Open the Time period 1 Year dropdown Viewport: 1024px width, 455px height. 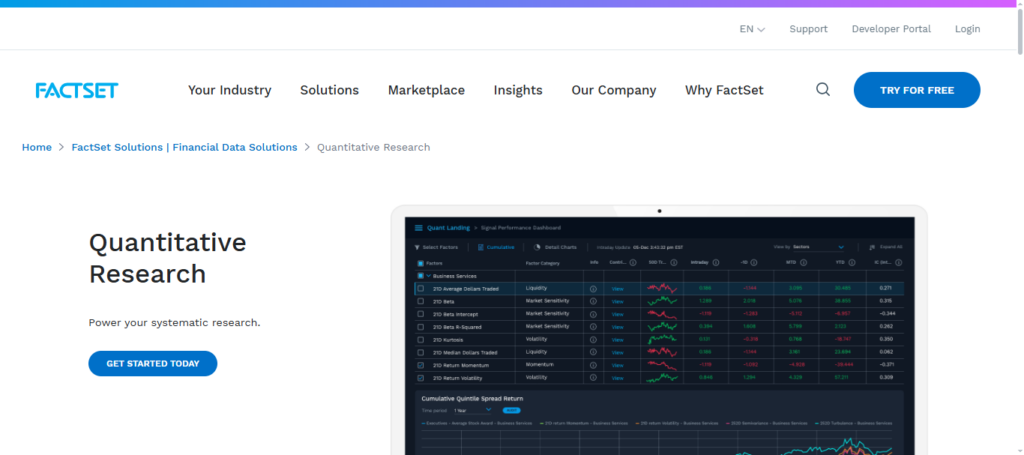click(x=473, y=410)
